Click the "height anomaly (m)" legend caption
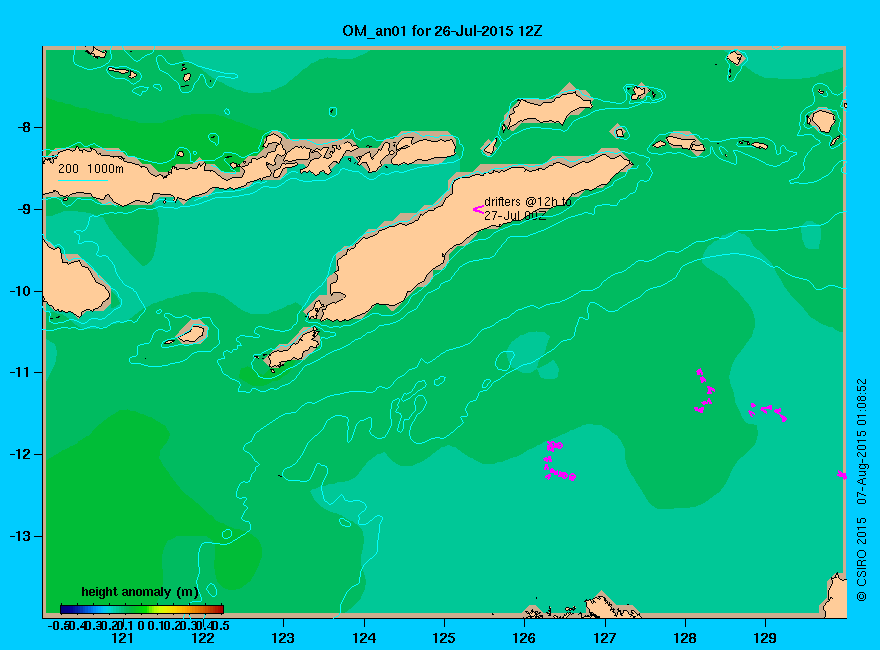The height and width of the screenshot is (650, 880). coord(140,592)
